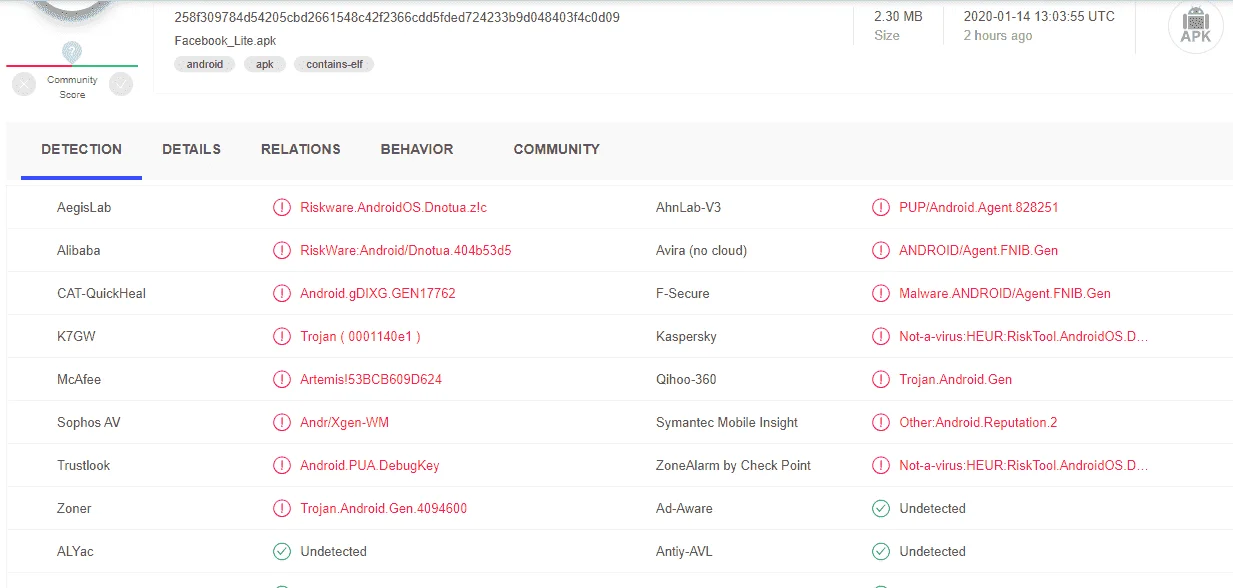Click the alert icon beside Malware.ANDROID/Agent.FNIB.Gen

click(x=881, y=293)
